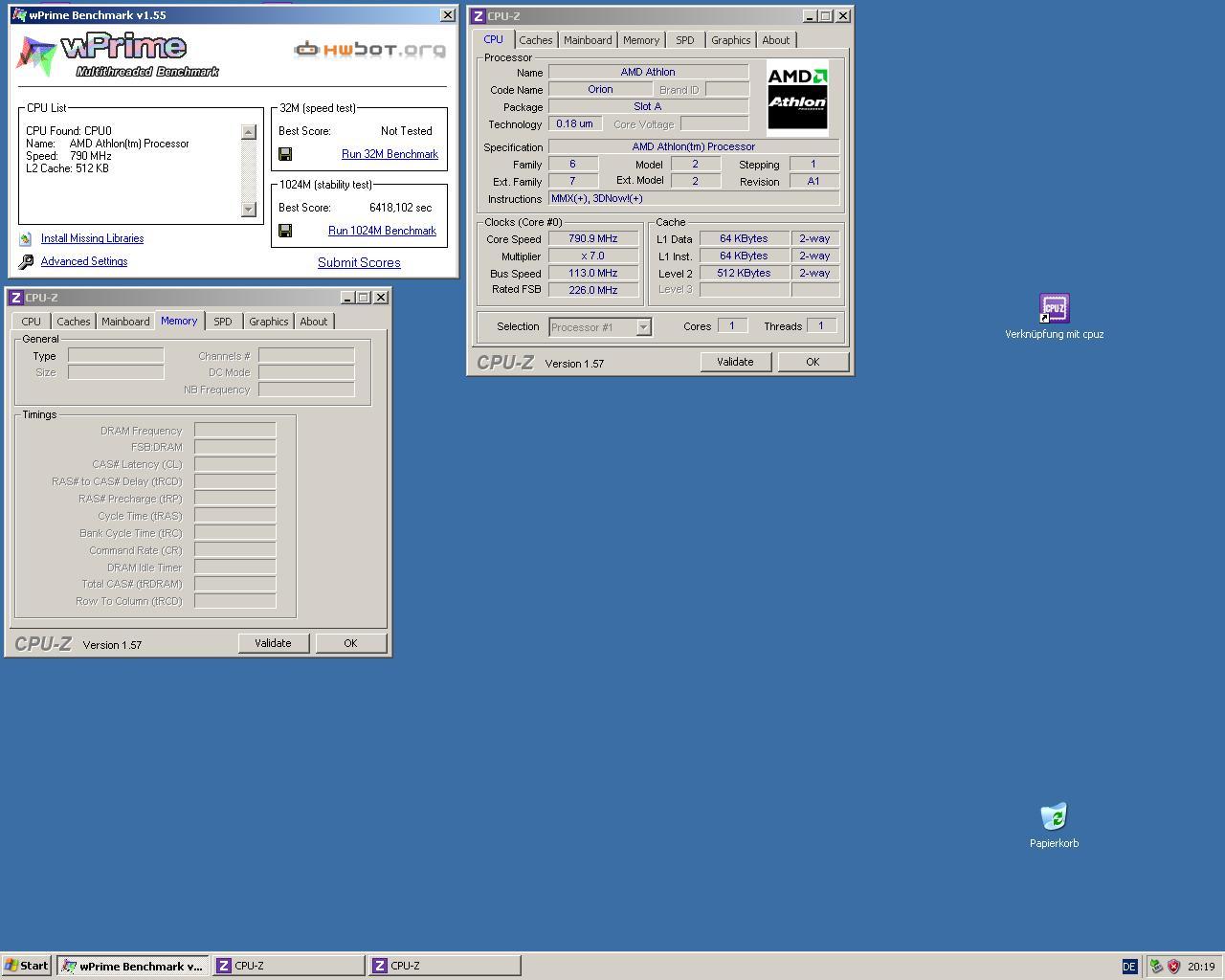1225x980 pixels.
Task: Click the Advanced Settings wrench icon
Action: pyautogui.click(x=26, y=261)
